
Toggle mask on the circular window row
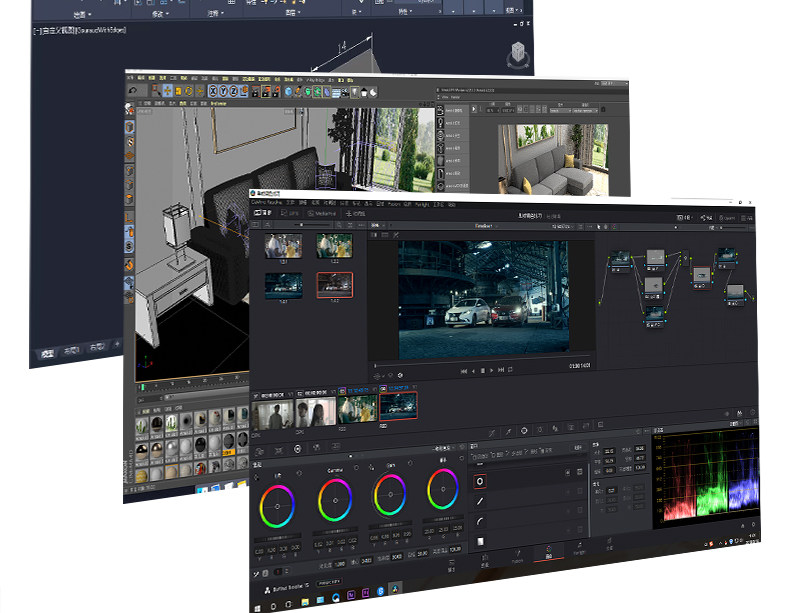579,472
